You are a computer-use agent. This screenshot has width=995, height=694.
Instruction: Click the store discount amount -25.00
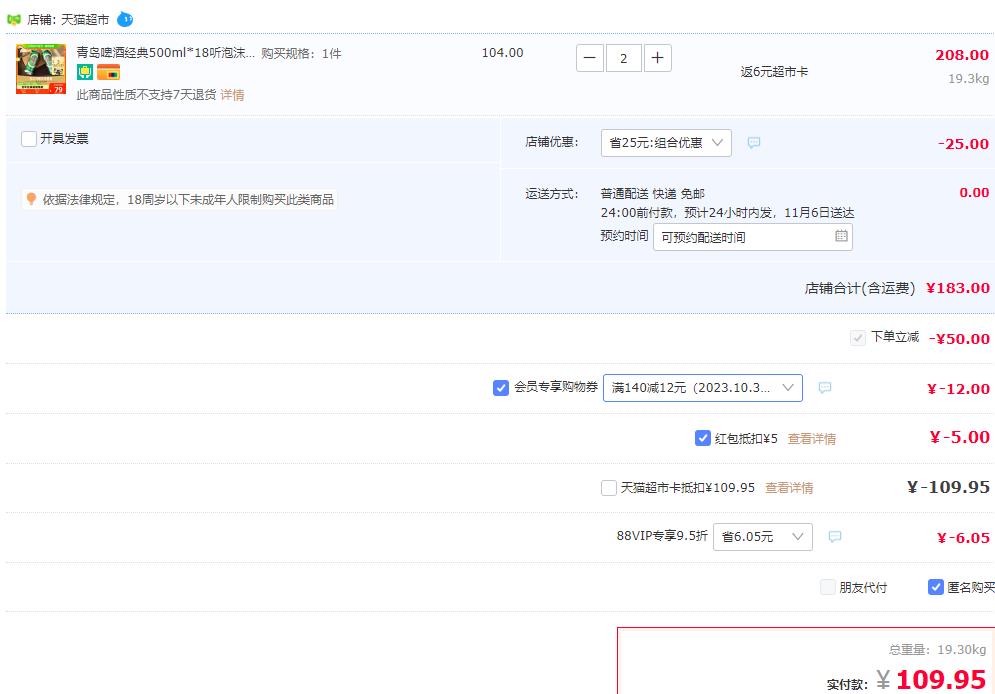(x=963, y=144)
